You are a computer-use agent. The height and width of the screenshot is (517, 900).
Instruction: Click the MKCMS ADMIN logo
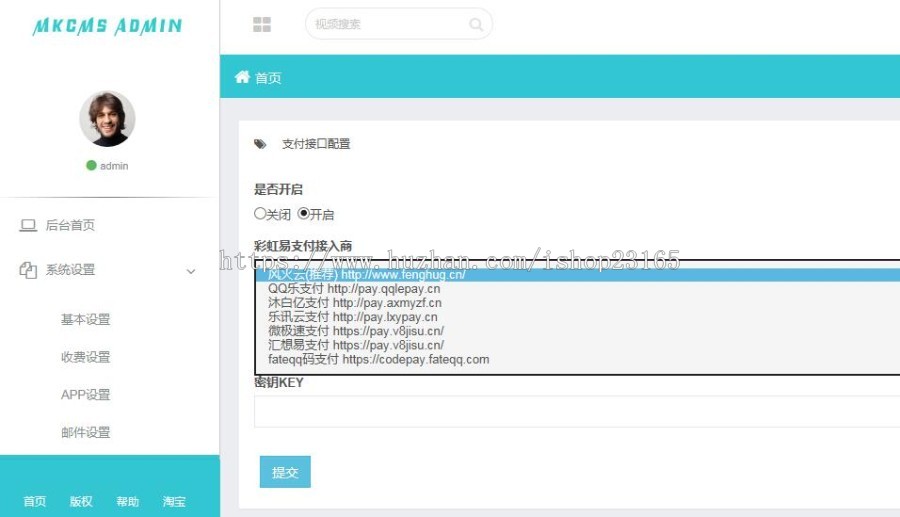(107, 27)
